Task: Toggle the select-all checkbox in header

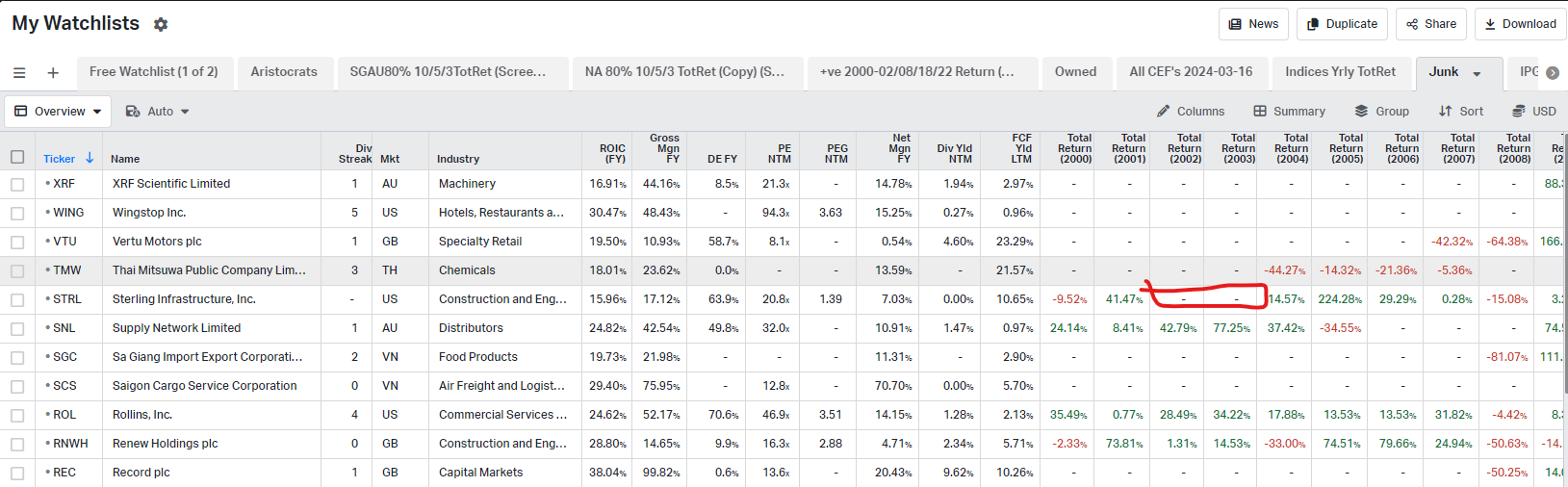Action: pyautogui.click(x=17, y=157)
